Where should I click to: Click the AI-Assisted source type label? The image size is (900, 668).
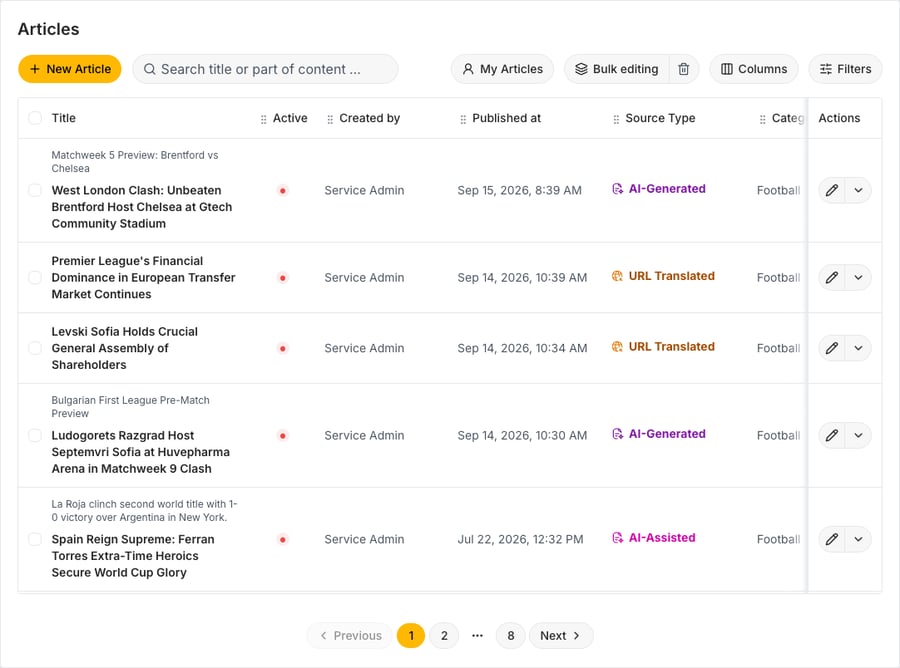point(662,538)
